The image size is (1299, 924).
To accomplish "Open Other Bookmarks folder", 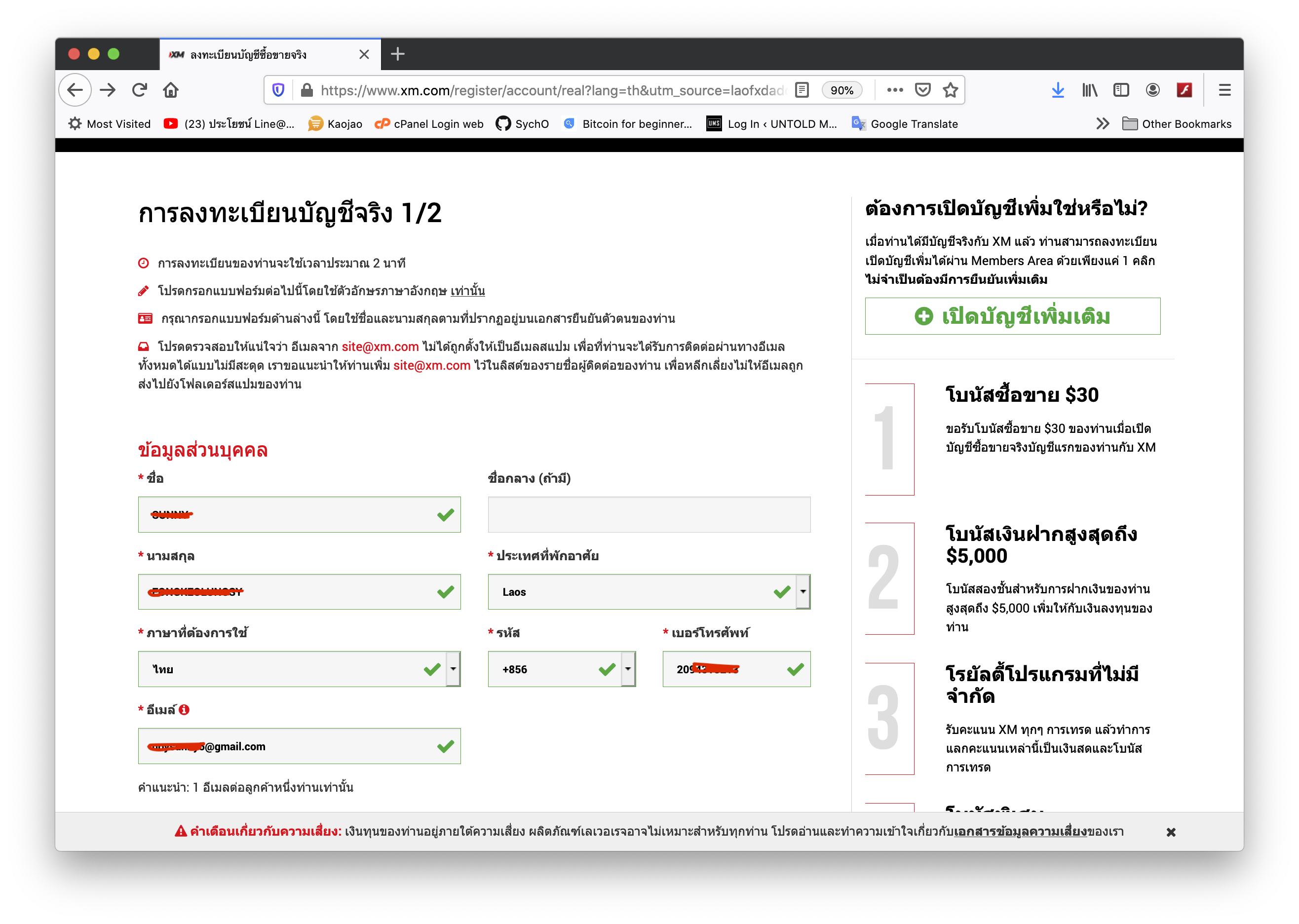I will pos(1177,124).
